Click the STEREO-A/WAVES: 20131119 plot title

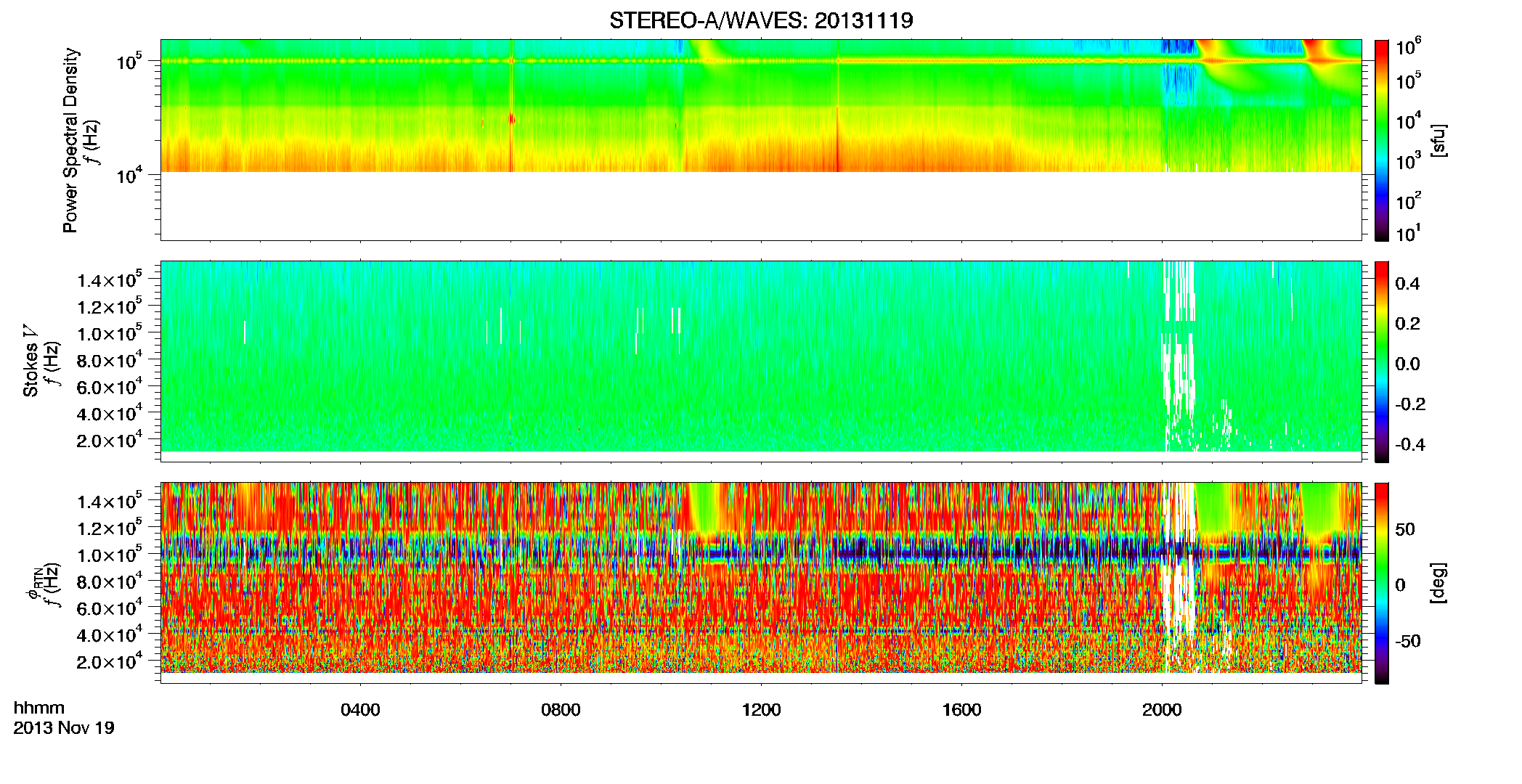(x=761, y=21)
